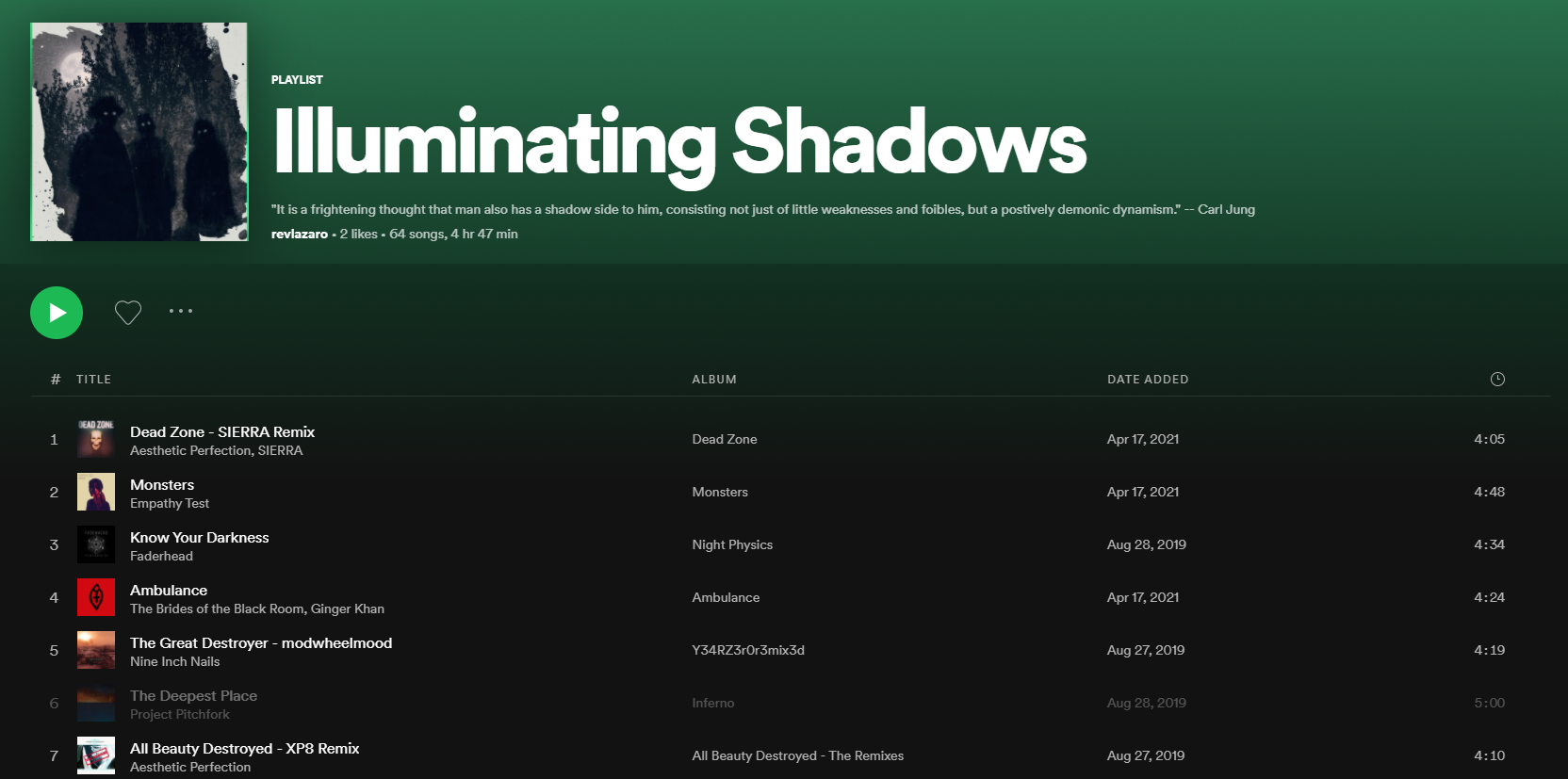The width and height of the screenshot is (1568, 779).
Task: Click Aug 28, 2019 date on Know Your Darkness
Action: pos(1147,544)
